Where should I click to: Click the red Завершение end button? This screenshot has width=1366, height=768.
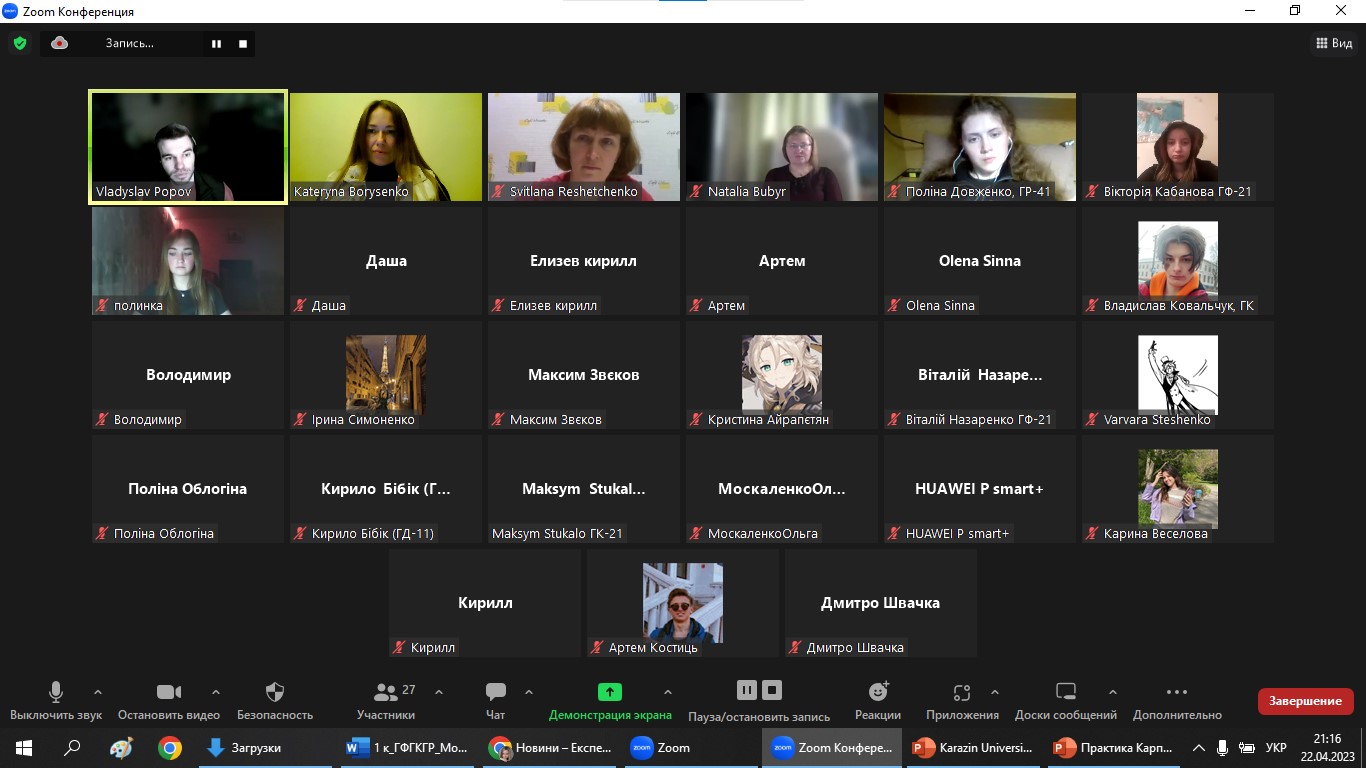(1305, 701)
